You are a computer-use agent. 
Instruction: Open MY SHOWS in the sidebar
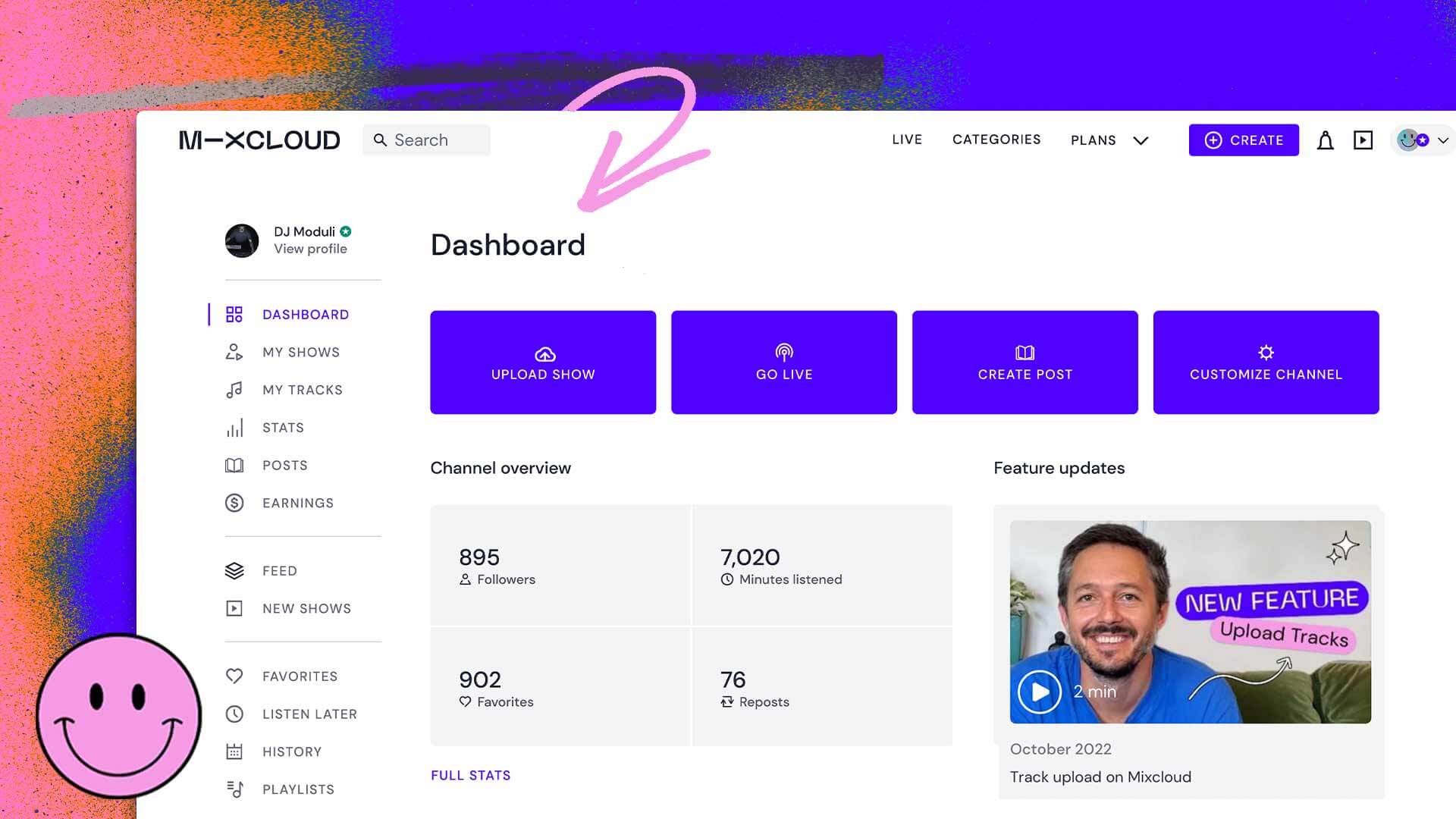pyautogui.click(x=301, y=353)
